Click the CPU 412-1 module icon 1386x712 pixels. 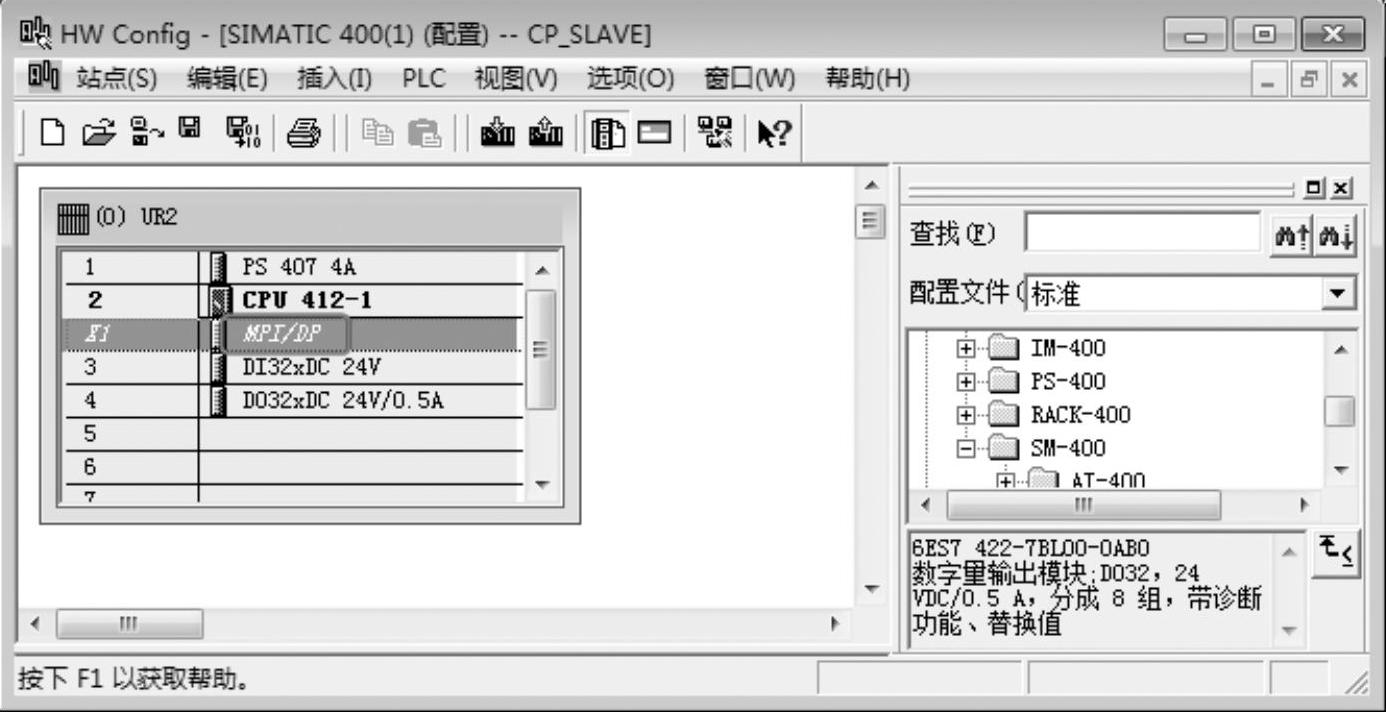point(220,300)
